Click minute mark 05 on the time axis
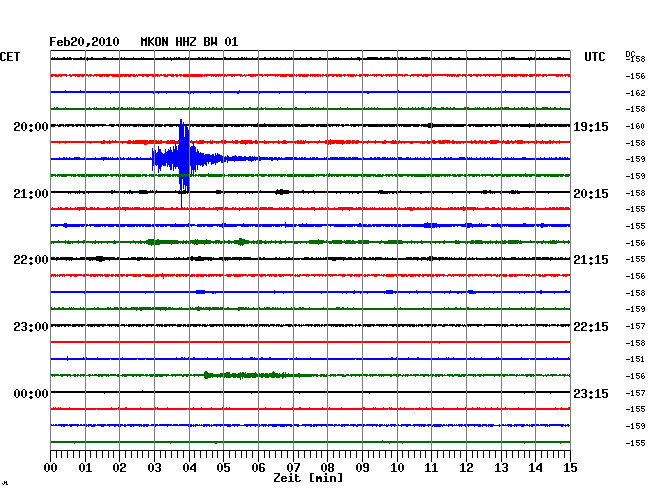 coord(223,467)
